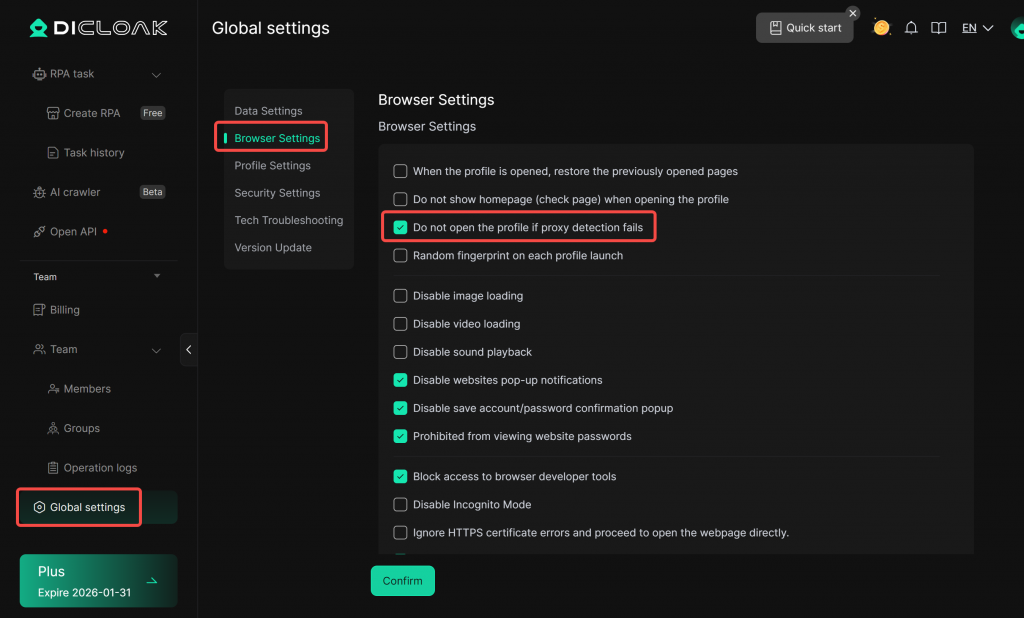Collapse sidebar with the arrow handle
1024x618 pixels.
[x=188, y=350]
